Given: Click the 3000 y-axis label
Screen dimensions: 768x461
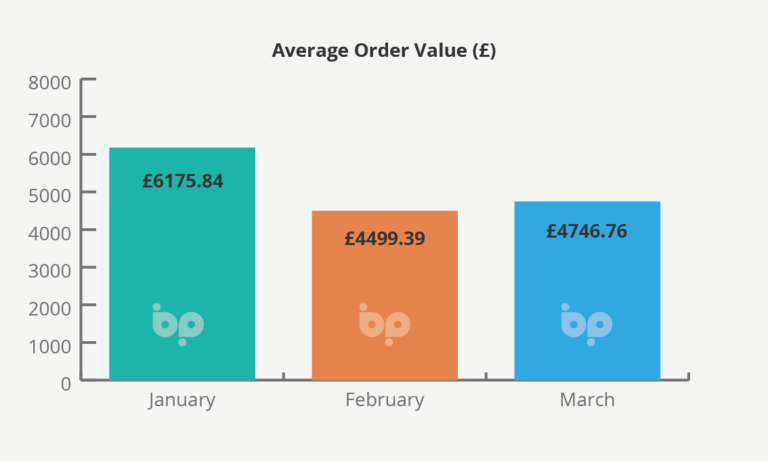Looking at the screenshot, I should point(50,269).
